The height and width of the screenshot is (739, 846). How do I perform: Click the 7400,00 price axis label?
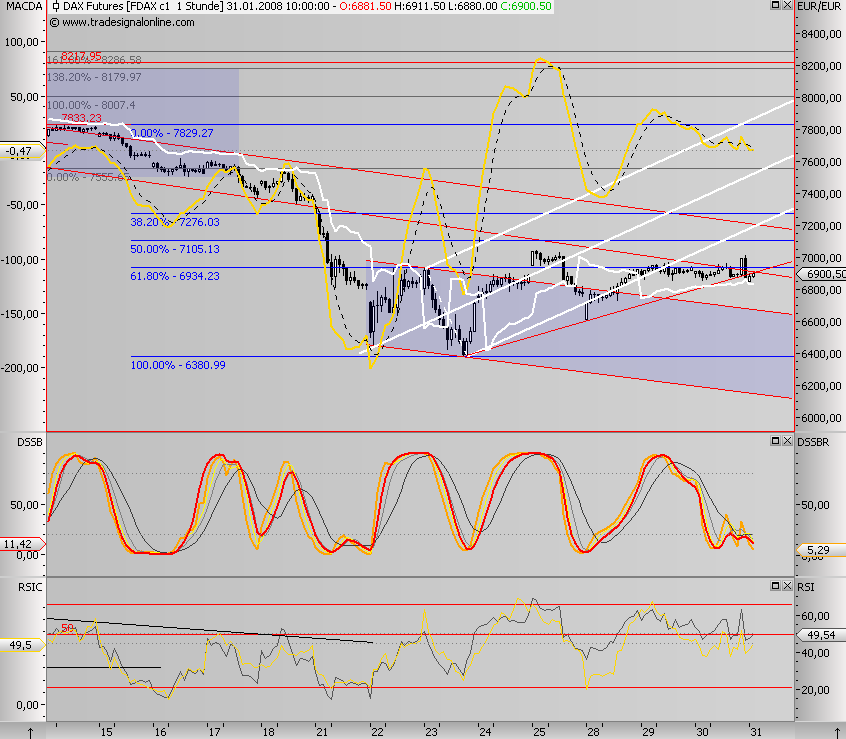(821, 194)
